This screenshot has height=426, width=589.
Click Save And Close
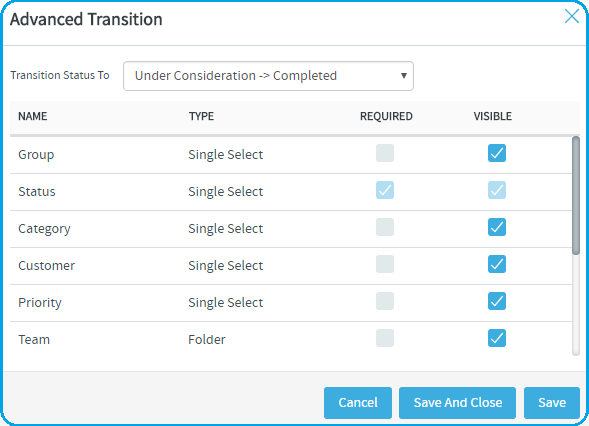pyautogui.click(x=457, y=403)
